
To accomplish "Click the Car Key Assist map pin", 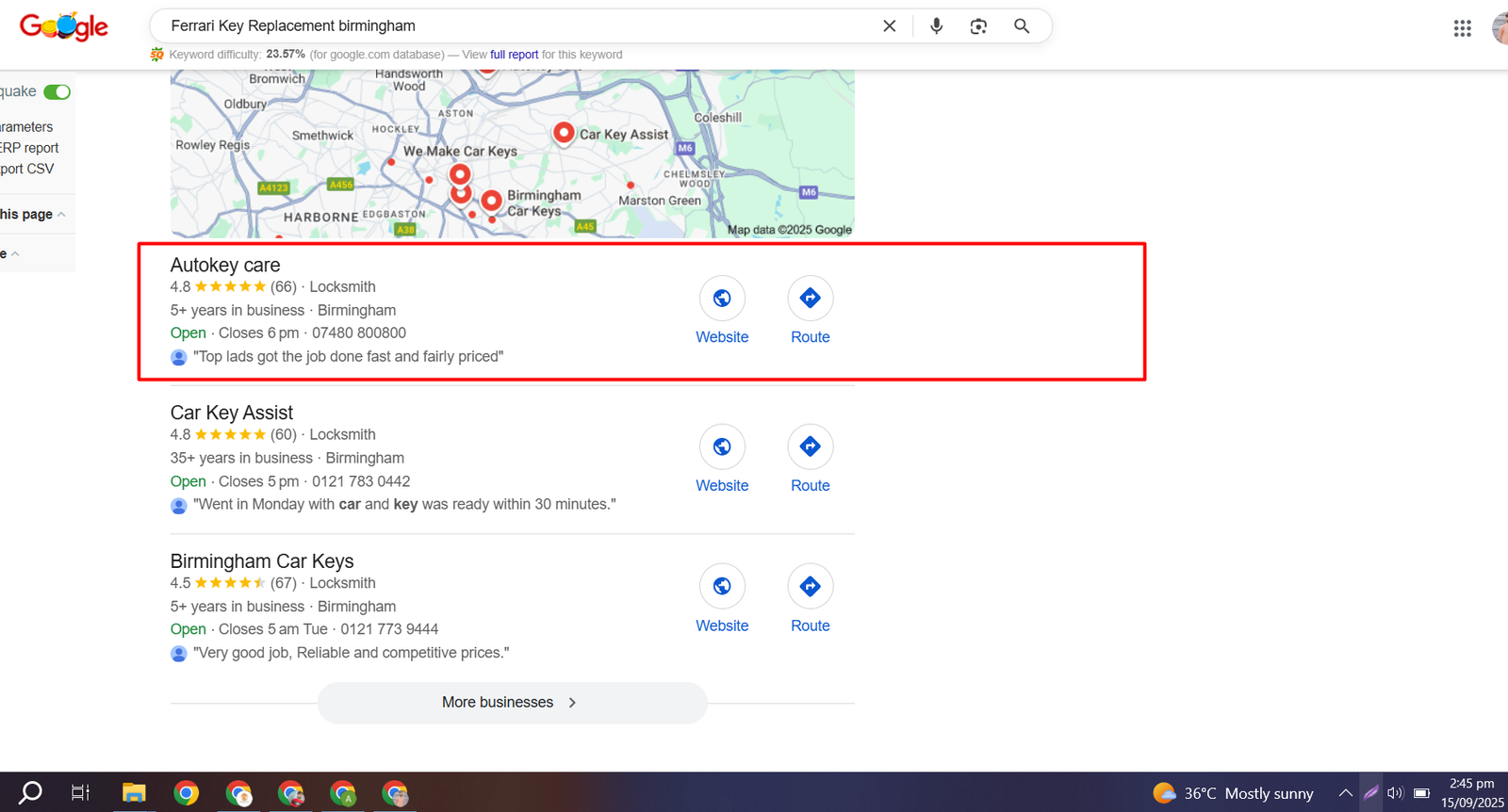I will 564,133.
